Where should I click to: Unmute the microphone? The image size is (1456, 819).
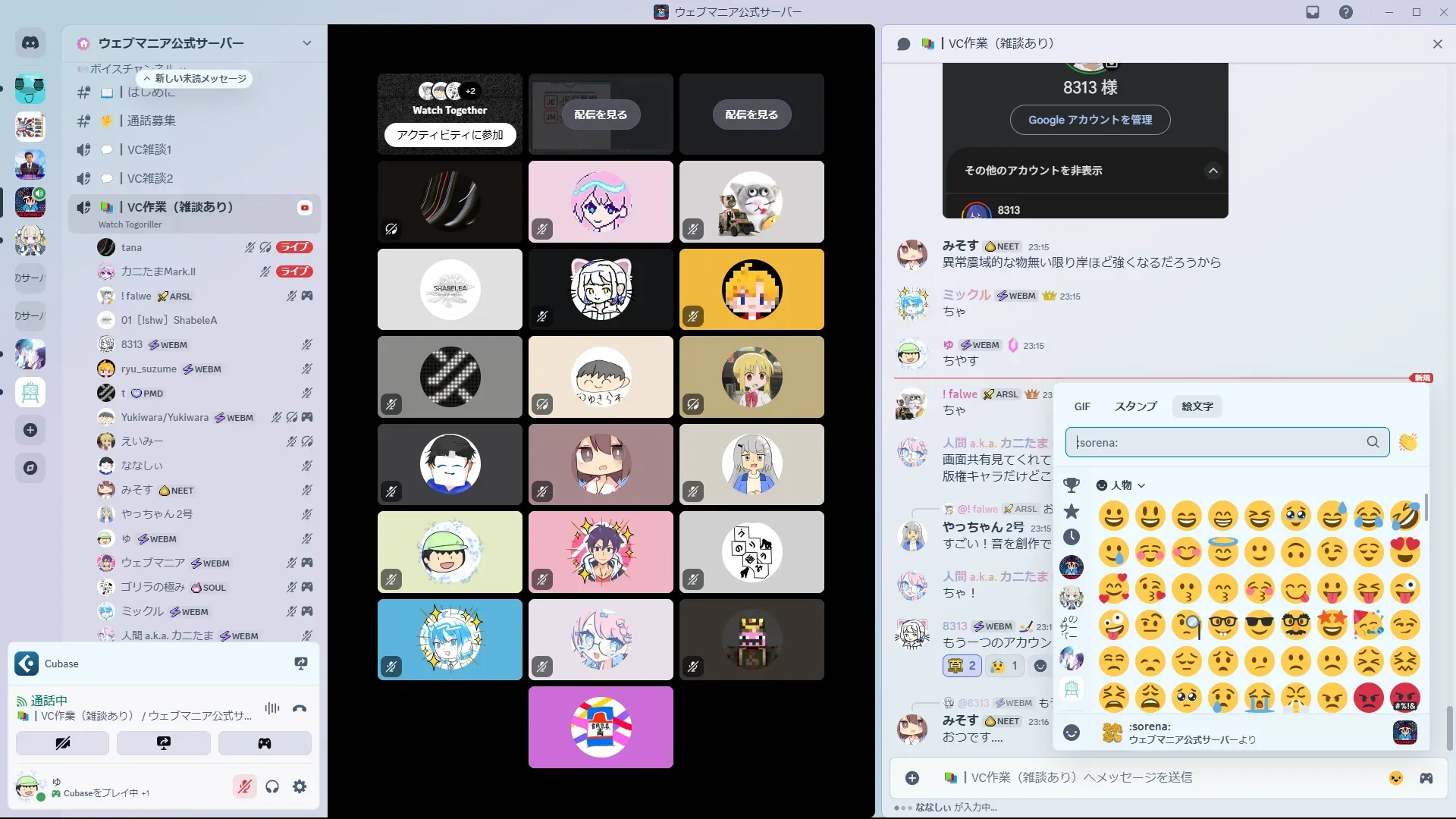tap(244, 786)
